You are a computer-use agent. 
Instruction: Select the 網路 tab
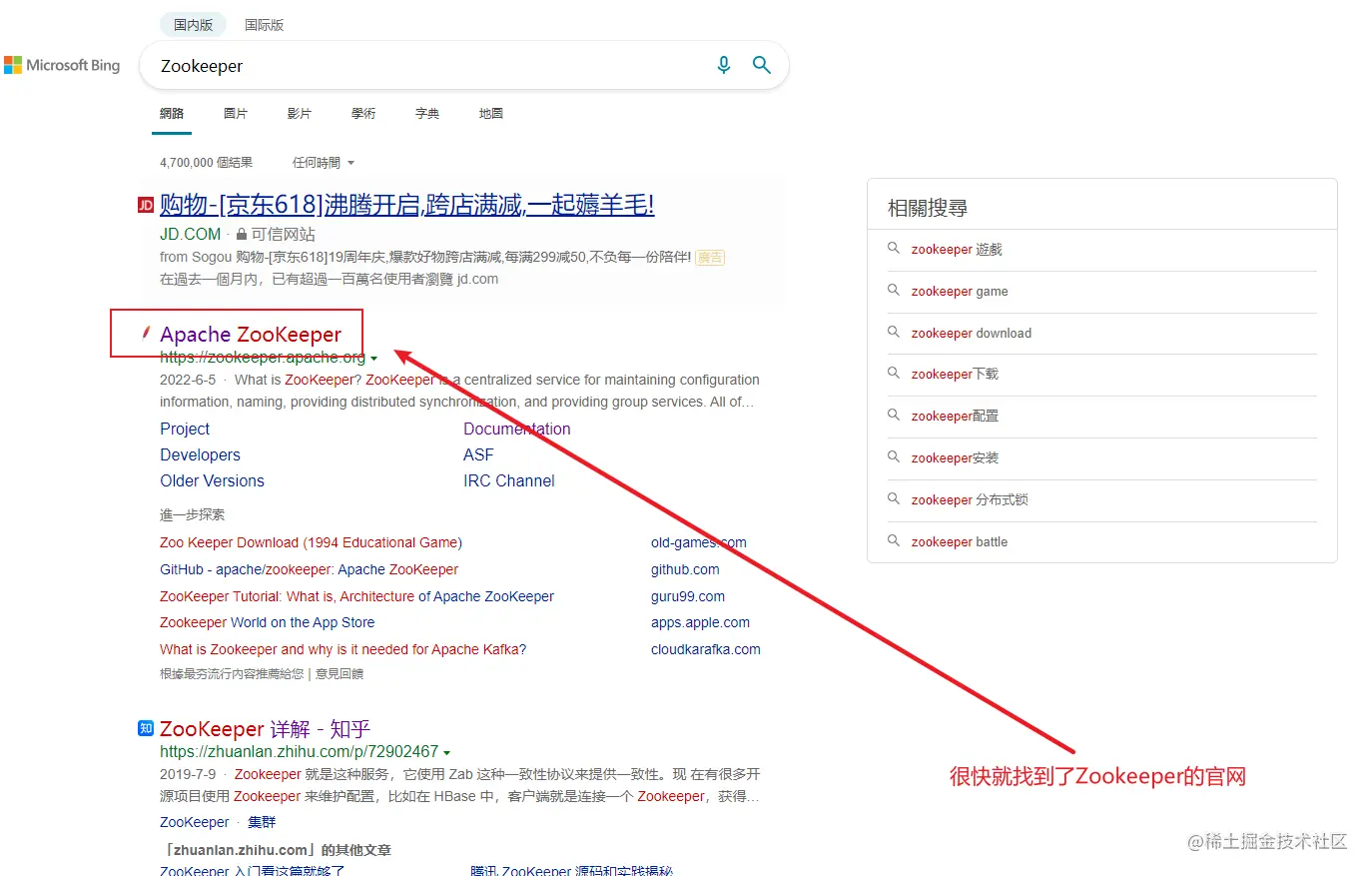point(172,113)
